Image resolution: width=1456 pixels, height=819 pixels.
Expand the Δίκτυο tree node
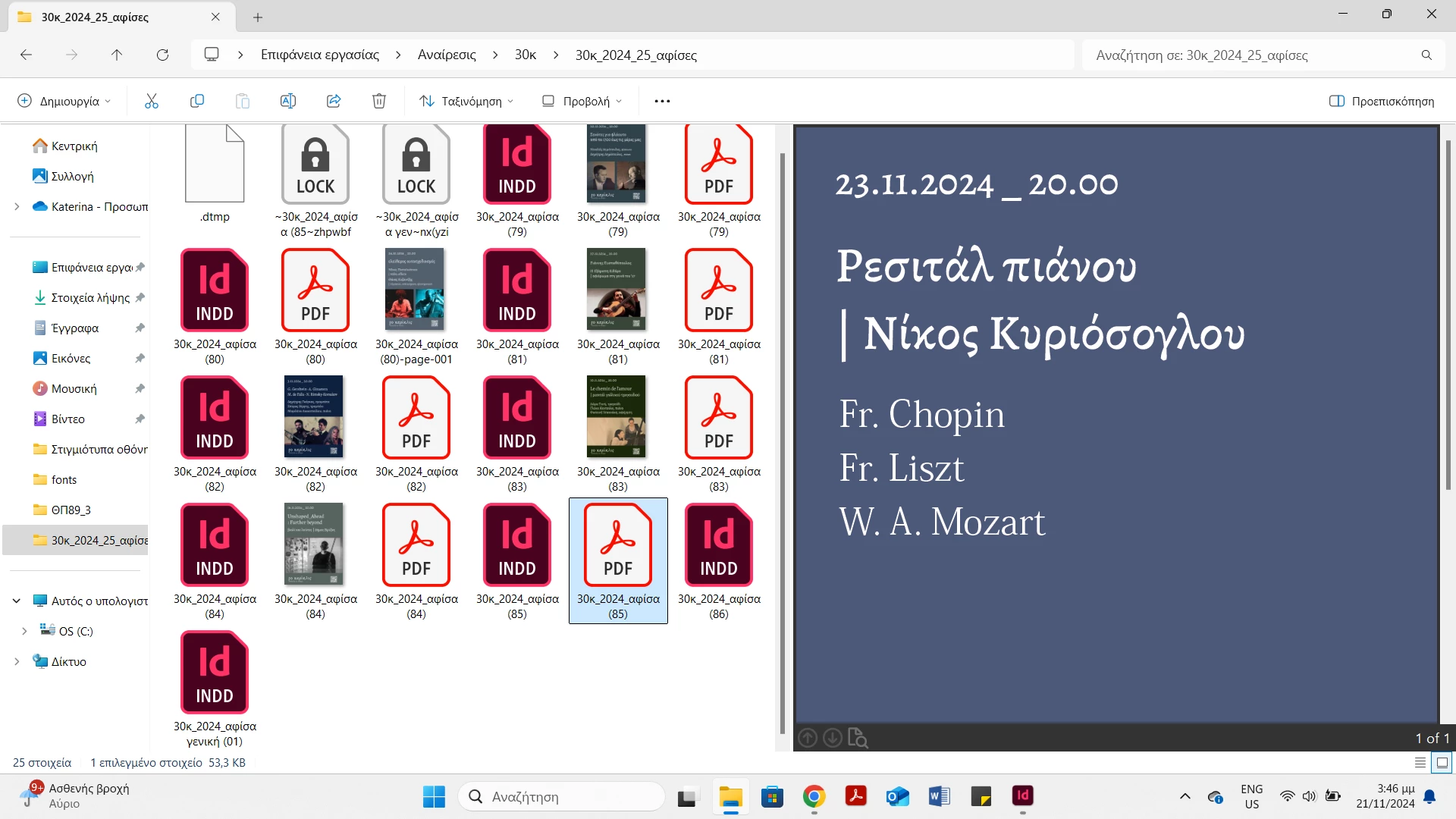point(17,661)
